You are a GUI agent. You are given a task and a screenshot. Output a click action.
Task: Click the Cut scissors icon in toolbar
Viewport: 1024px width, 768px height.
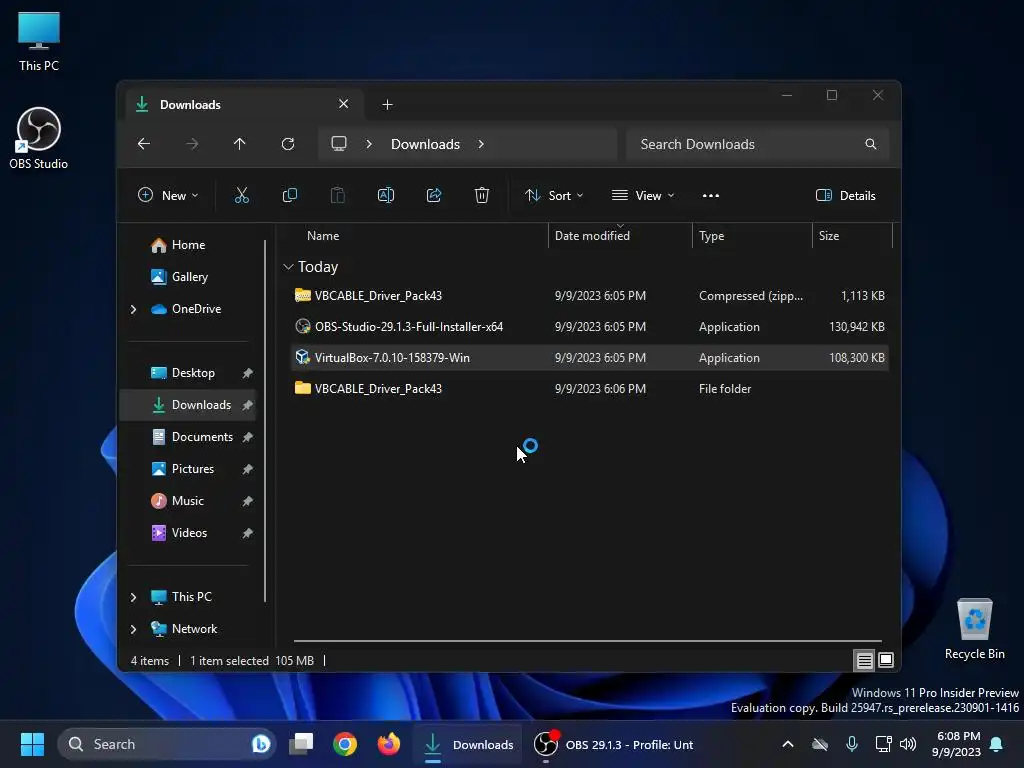pos(242,195)
